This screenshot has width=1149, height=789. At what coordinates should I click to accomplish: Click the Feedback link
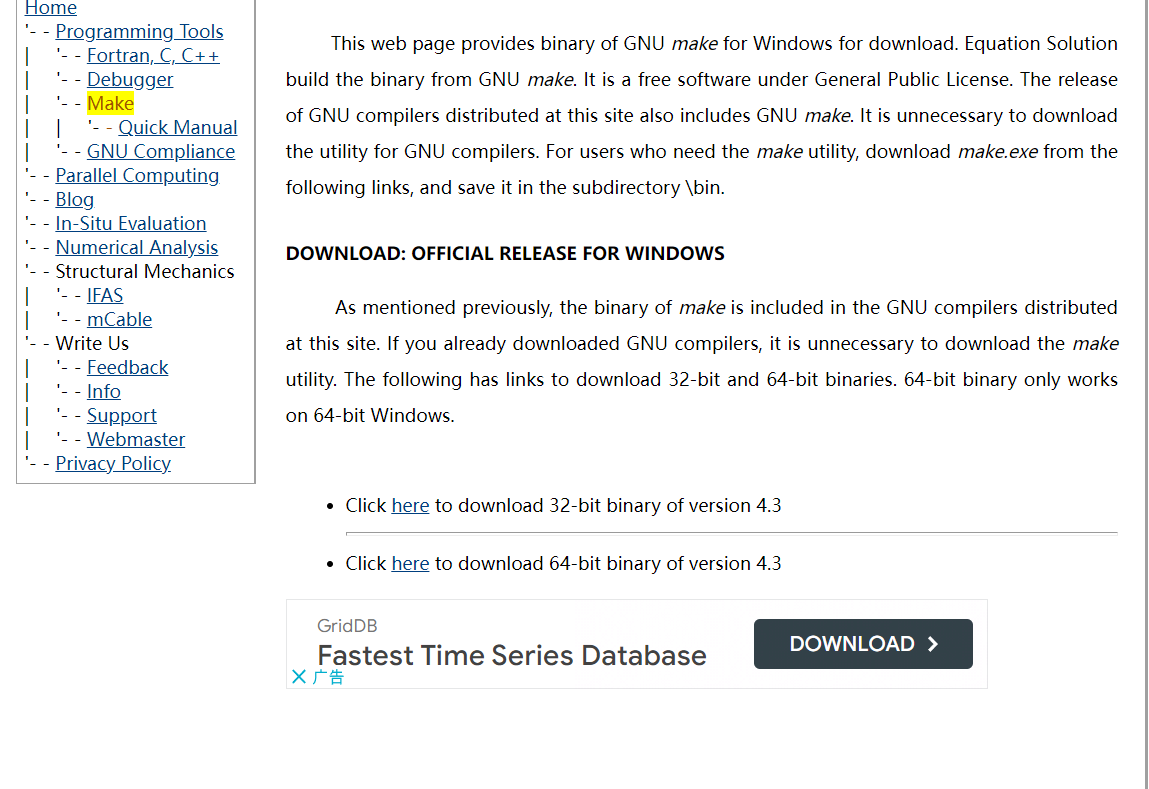127,368
